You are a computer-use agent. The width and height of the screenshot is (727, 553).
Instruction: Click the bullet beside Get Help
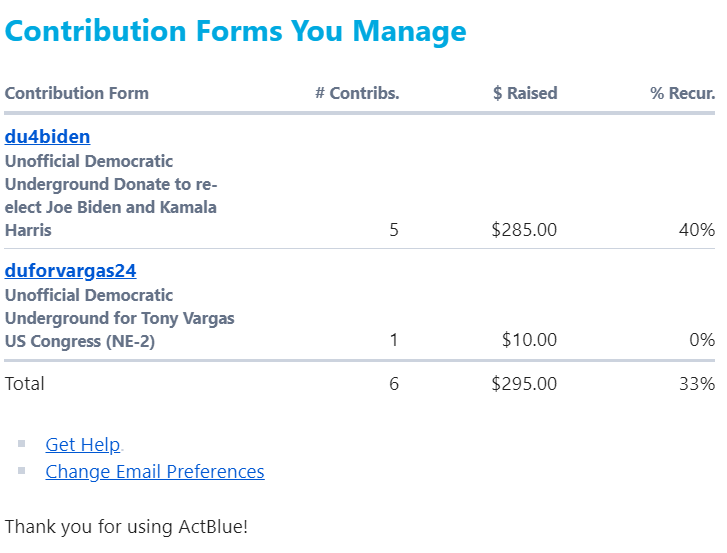click(x=22, y=444)
